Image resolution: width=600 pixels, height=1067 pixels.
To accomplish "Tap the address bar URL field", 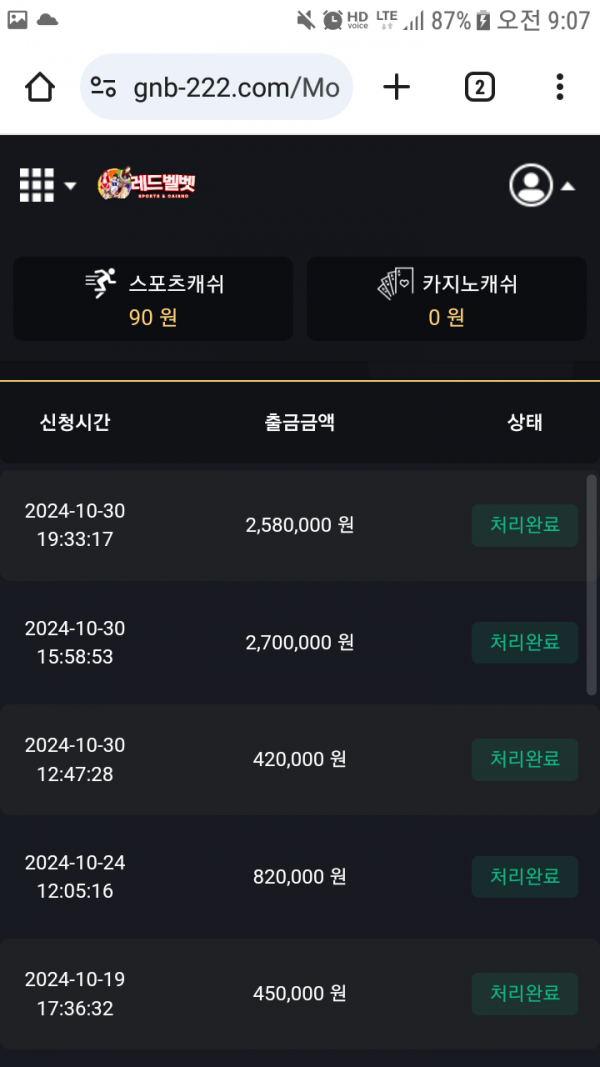I will [236, 88].
